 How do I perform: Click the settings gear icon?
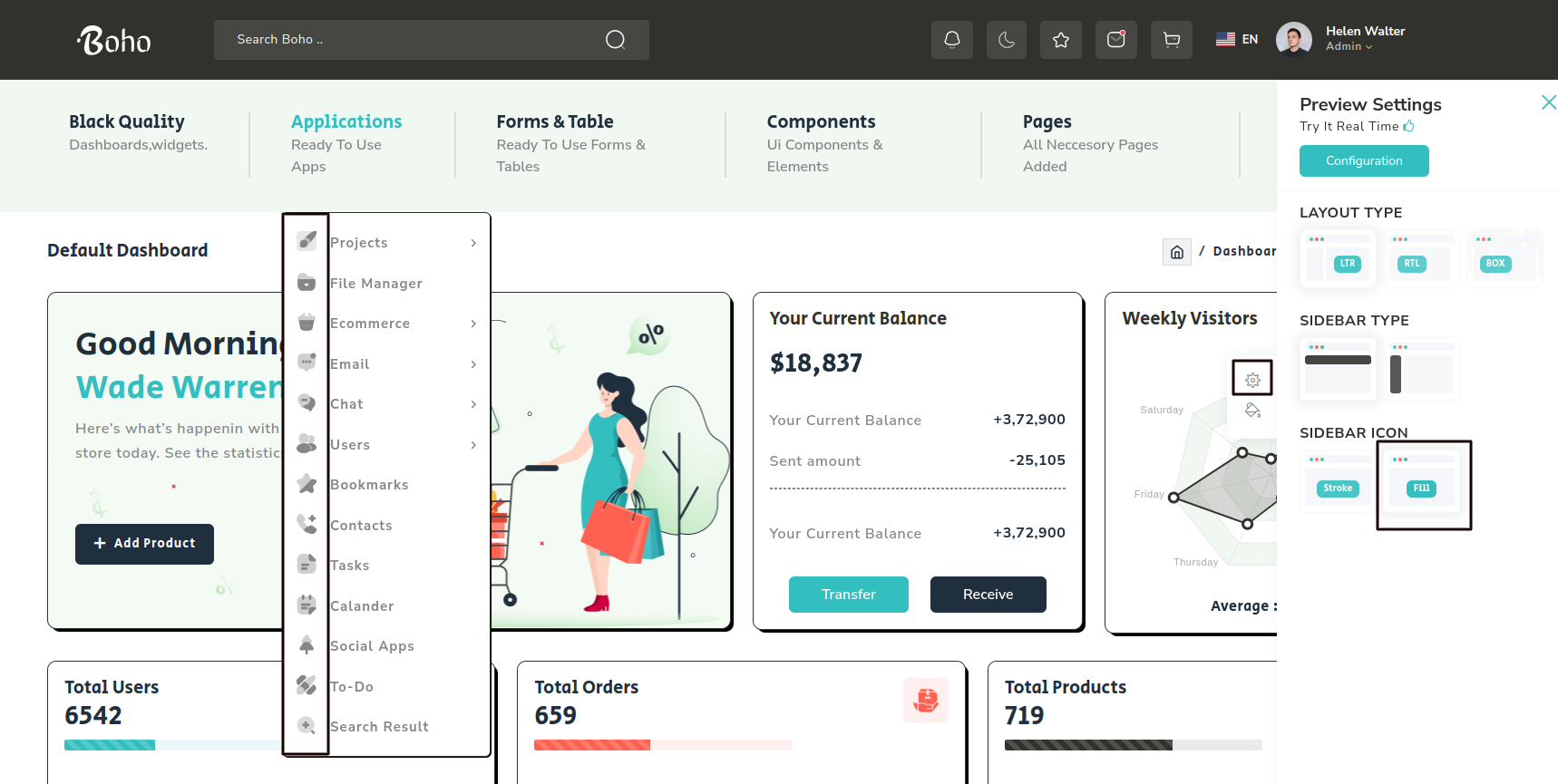click(x=1252, y=380)
